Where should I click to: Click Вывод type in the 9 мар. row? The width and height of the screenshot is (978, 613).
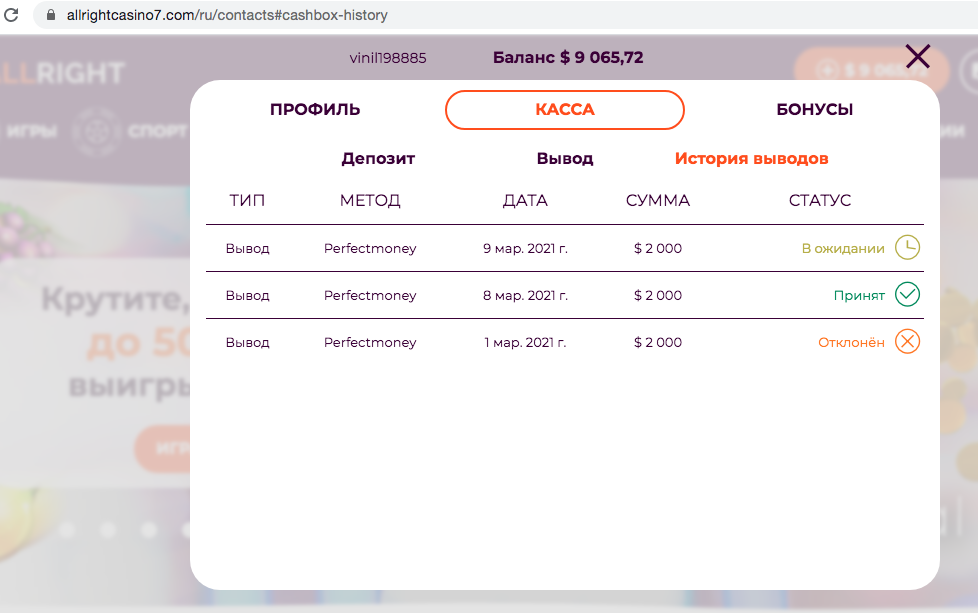point(247,248)
